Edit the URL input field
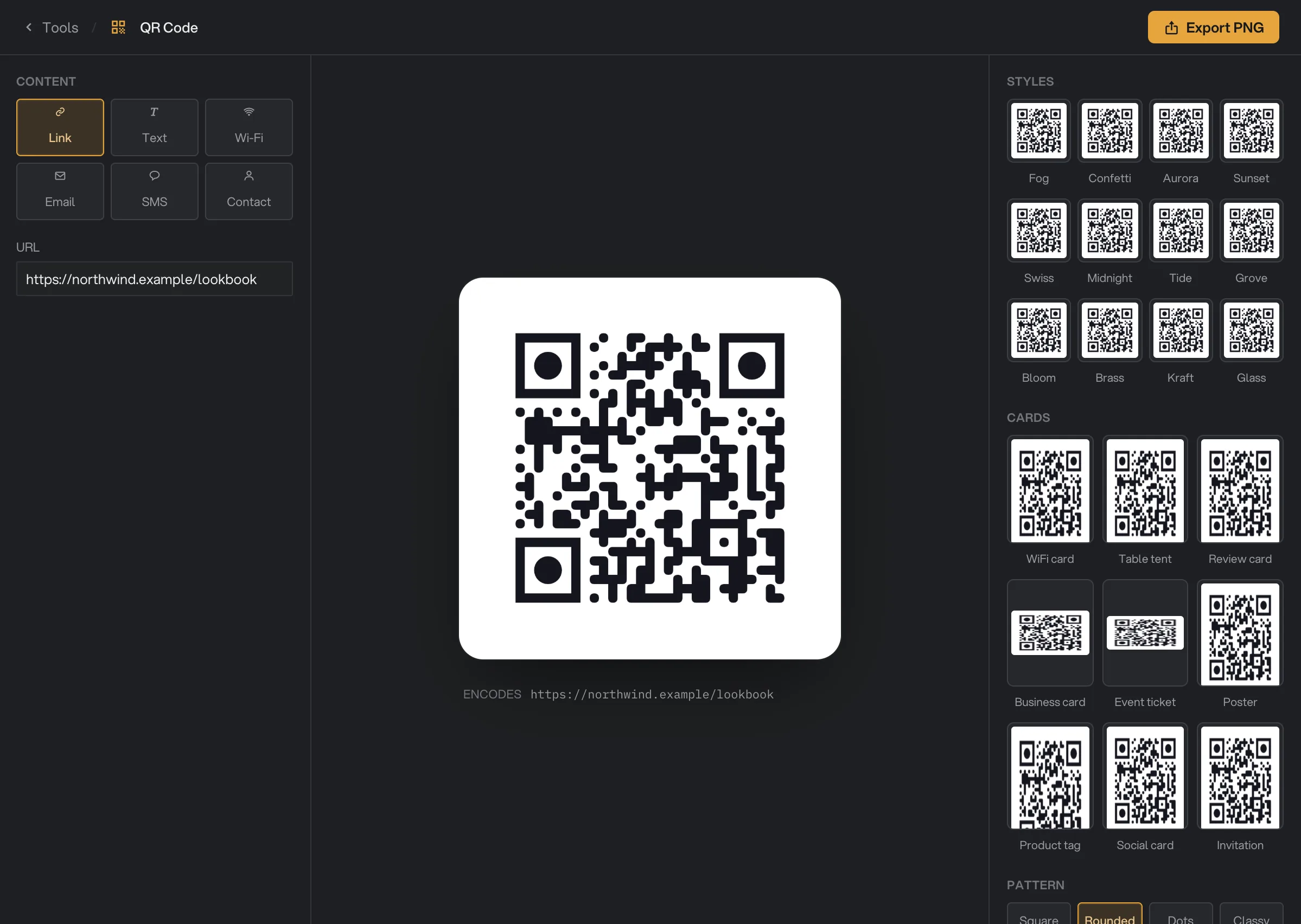1301x924 pixels. pyautogui.click(x=154, y=279)
